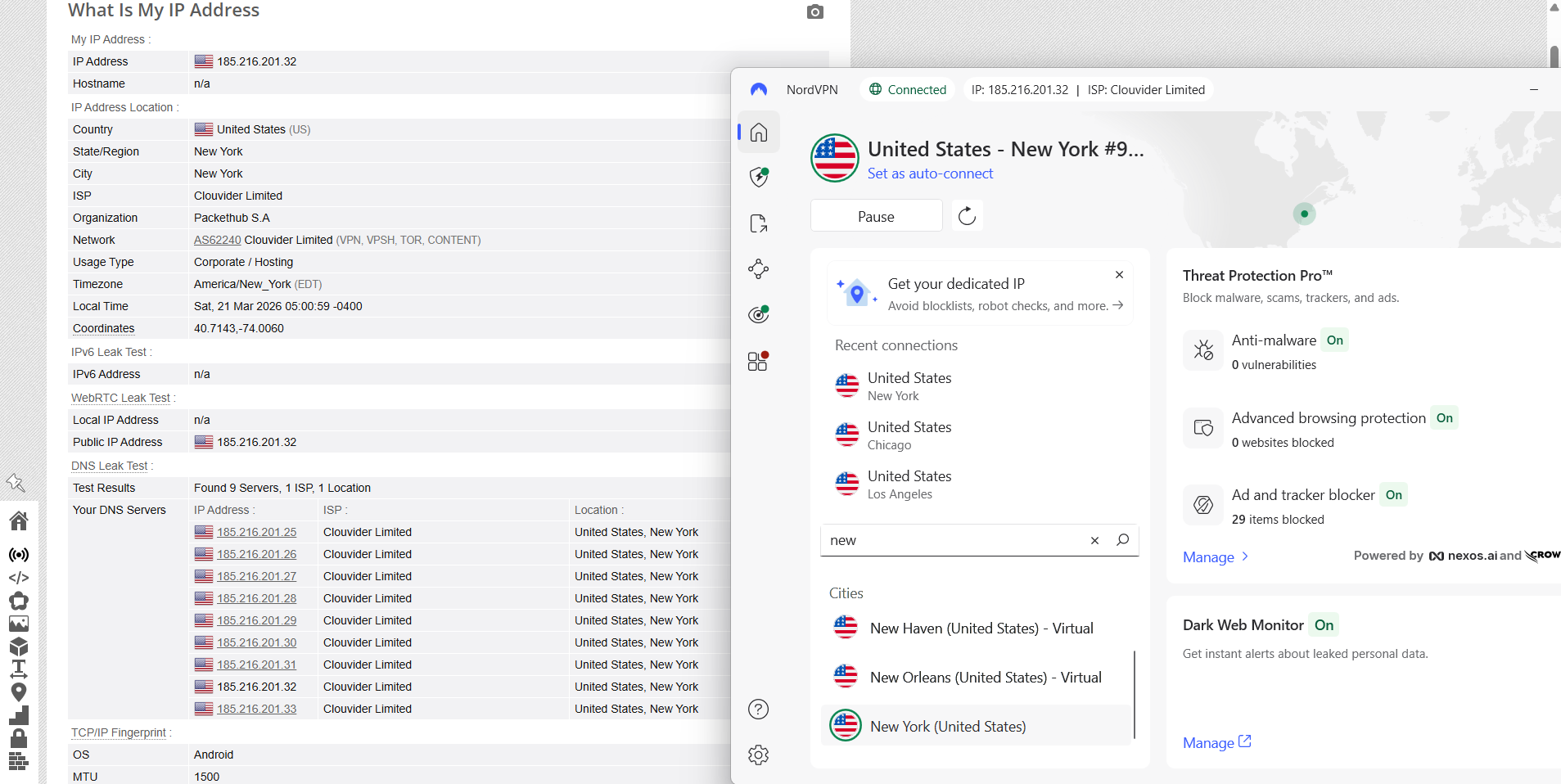The height and width of the screenshot is (784, 1561).
Task: Open DNS server 185.216.201.28 link
Action: [256, 598]
